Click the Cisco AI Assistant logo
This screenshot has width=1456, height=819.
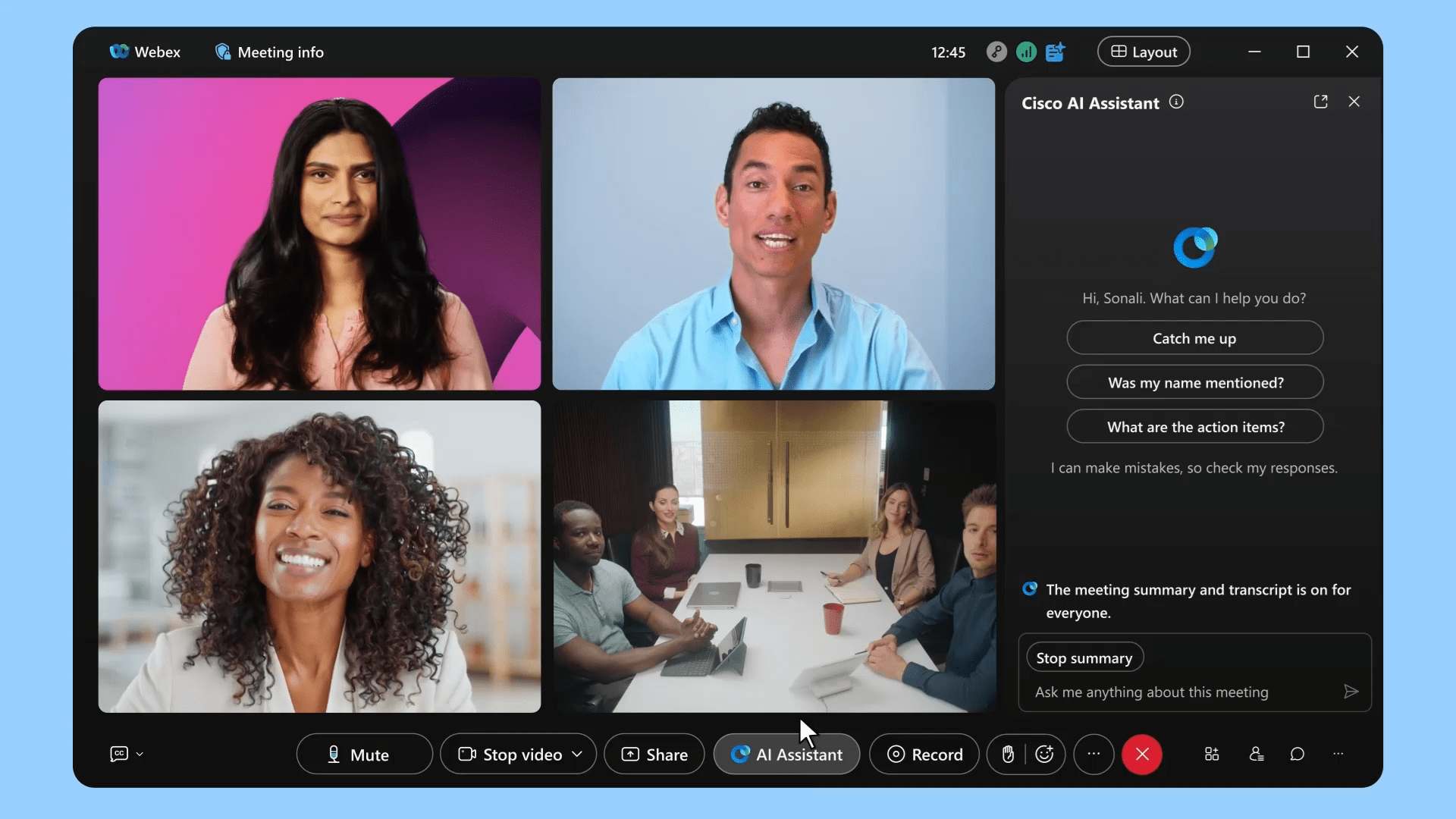[x=1195, y=247]
